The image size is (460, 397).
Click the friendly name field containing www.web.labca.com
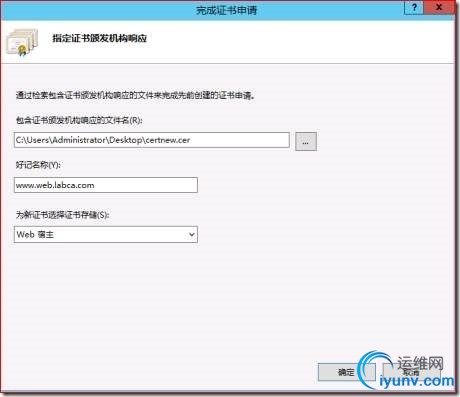coord(106,185)
